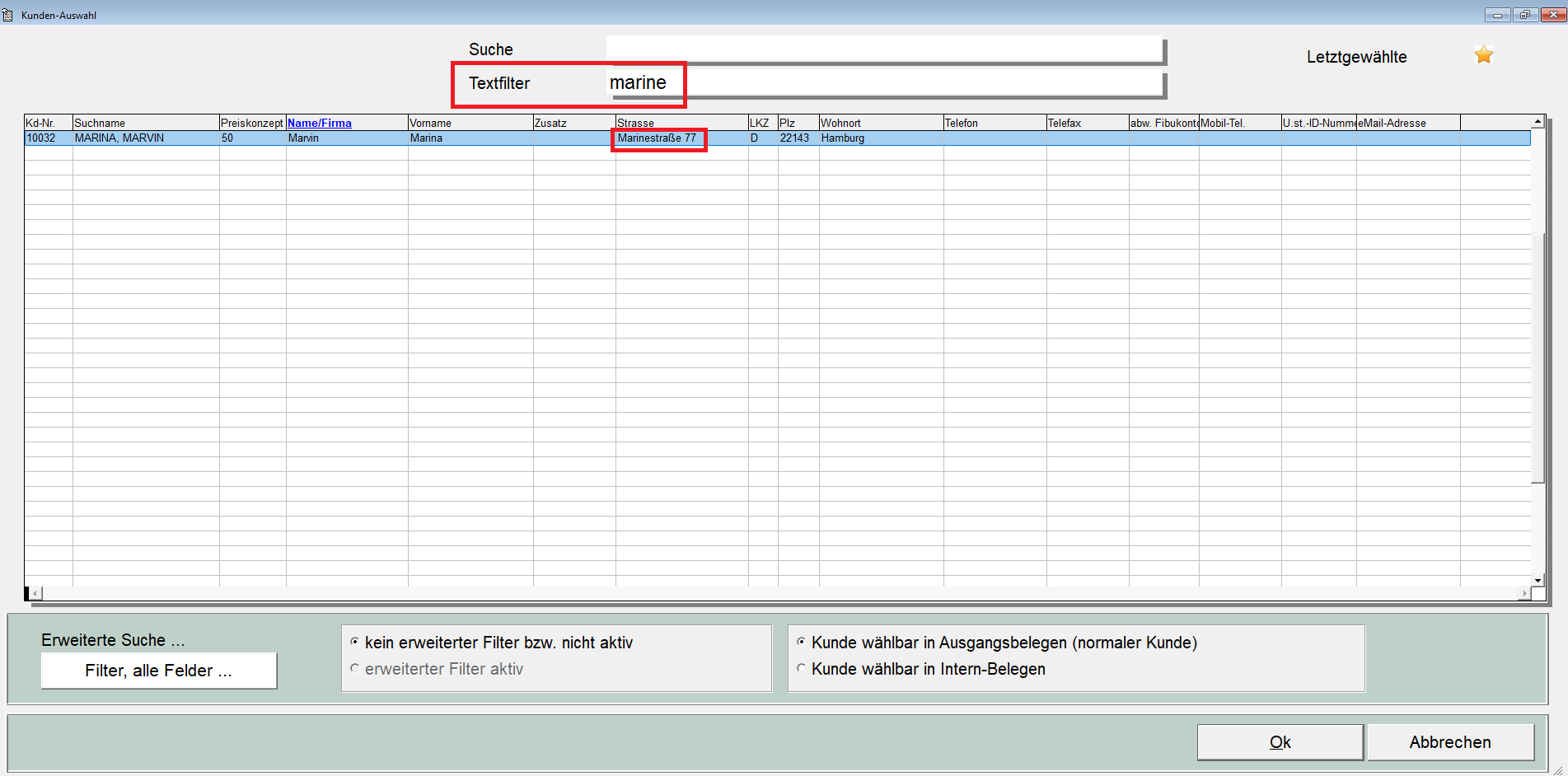Click the Wohnort column header
Screen dimensions: 1568x776
click(x=882, y=123)
